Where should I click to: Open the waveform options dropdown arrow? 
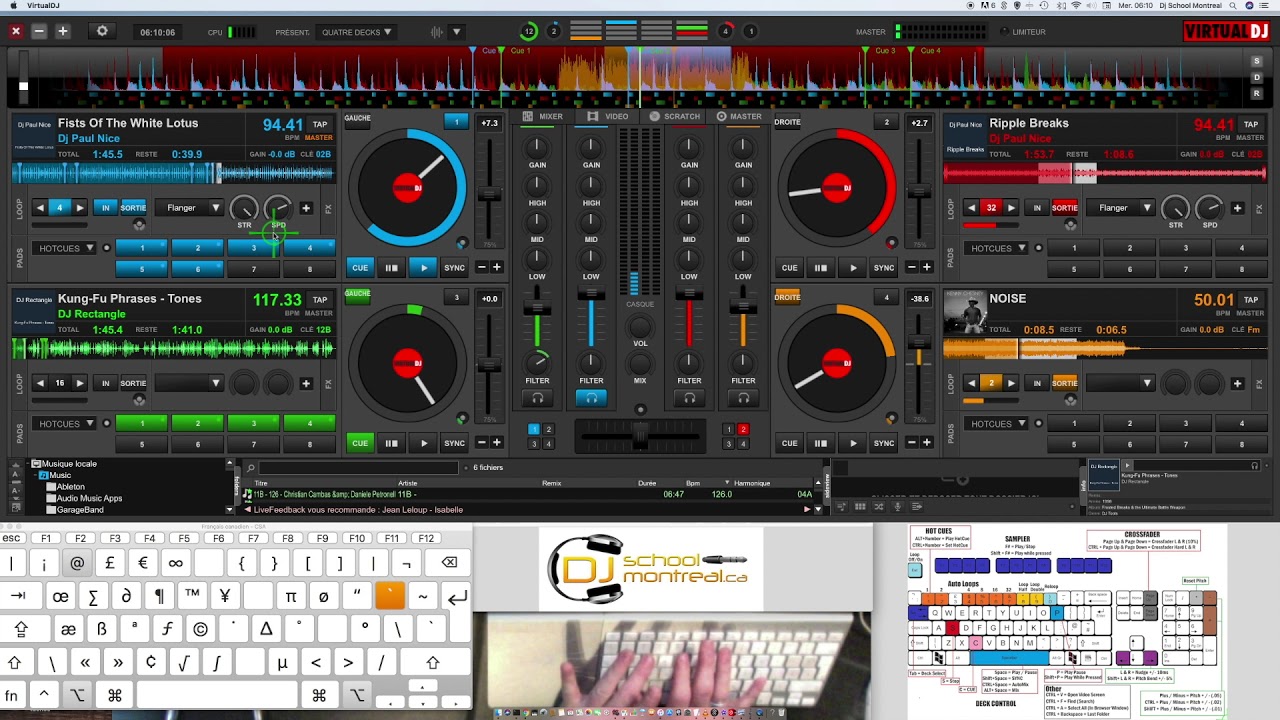[456, 32]
